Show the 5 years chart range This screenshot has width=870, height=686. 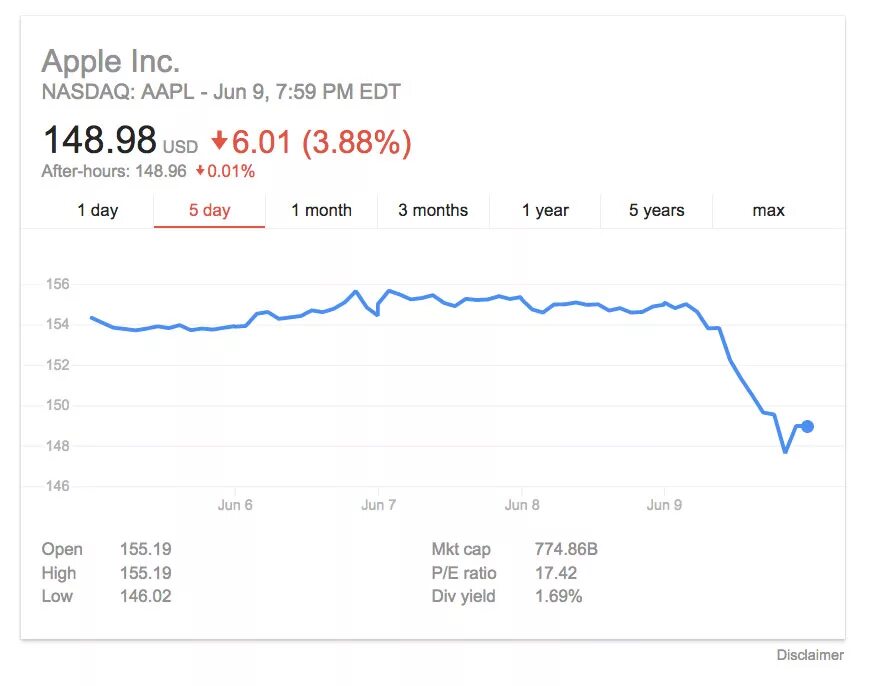[656, 210]
